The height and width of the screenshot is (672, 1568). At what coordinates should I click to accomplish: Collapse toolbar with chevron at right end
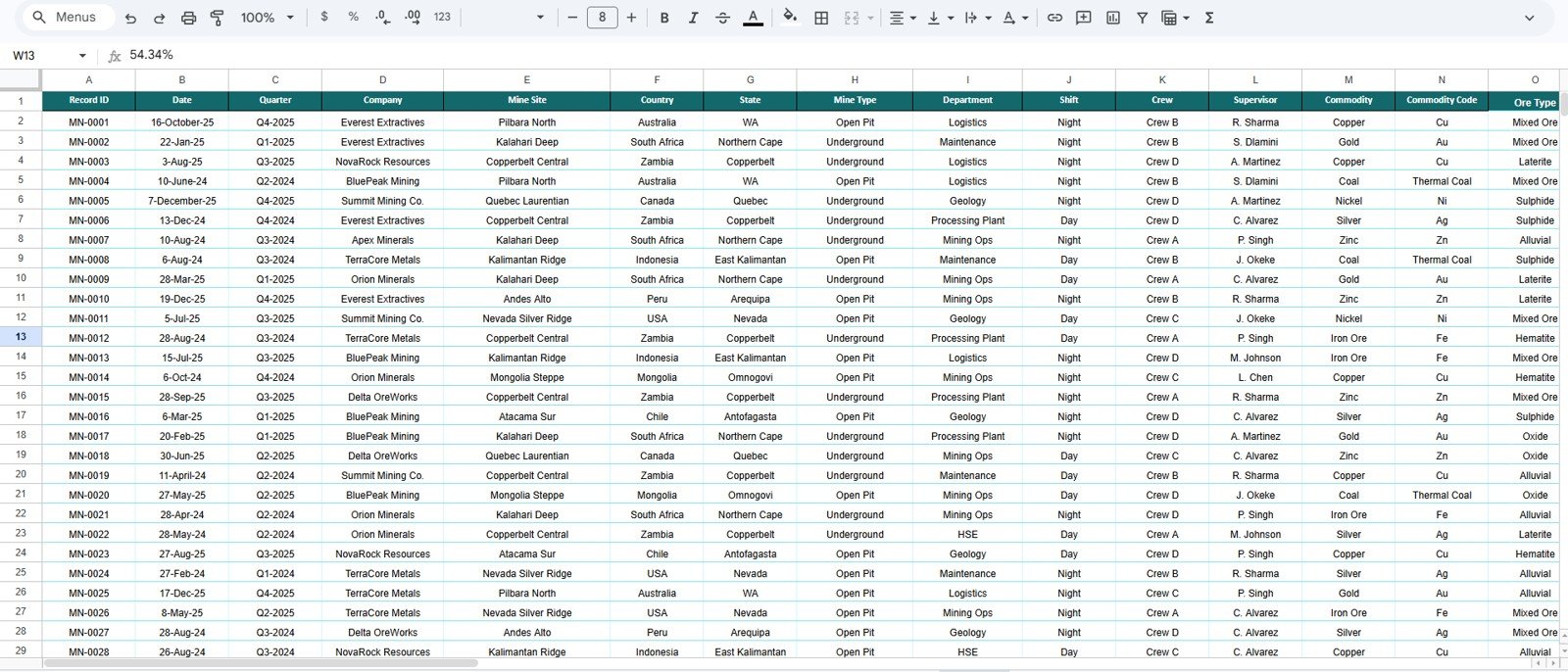(x=1529, y=18)
